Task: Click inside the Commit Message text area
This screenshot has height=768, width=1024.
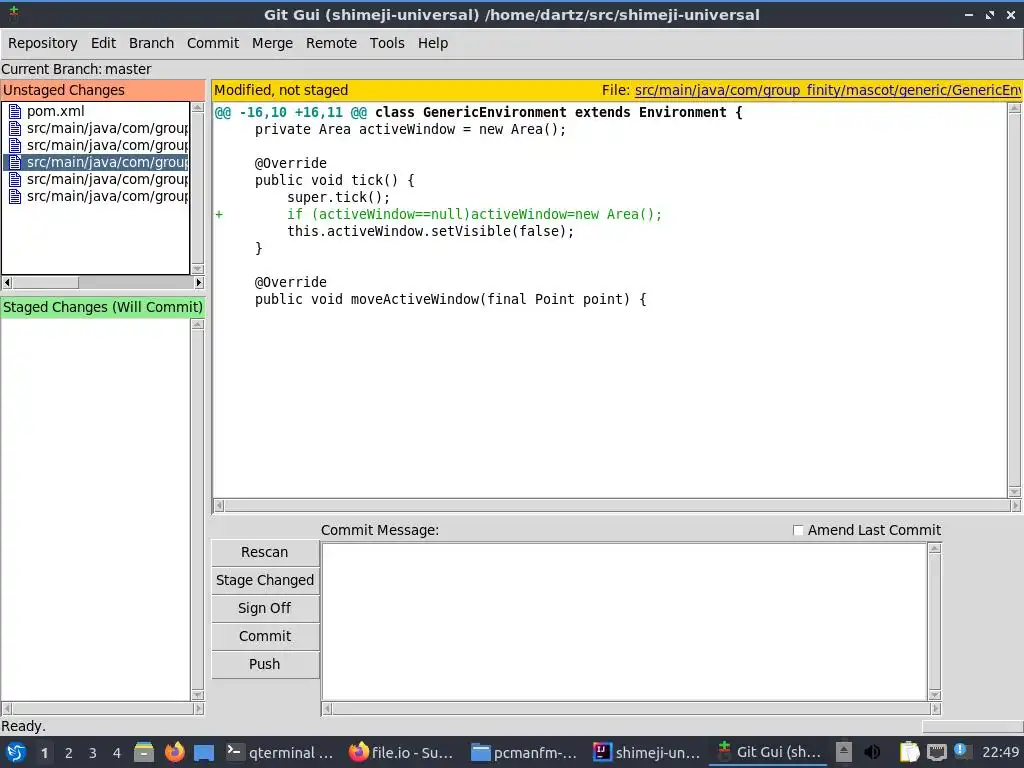Action: pos(624,622)
